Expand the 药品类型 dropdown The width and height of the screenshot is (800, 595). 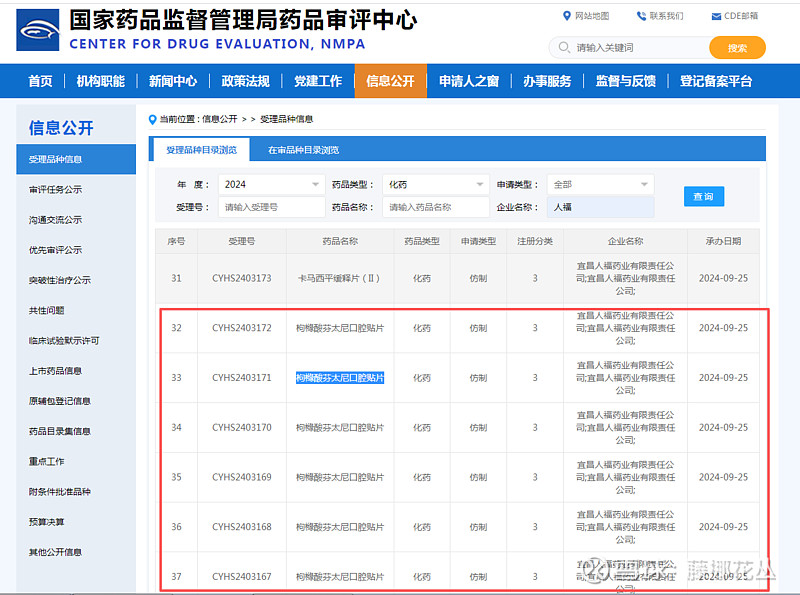point(435,185)
